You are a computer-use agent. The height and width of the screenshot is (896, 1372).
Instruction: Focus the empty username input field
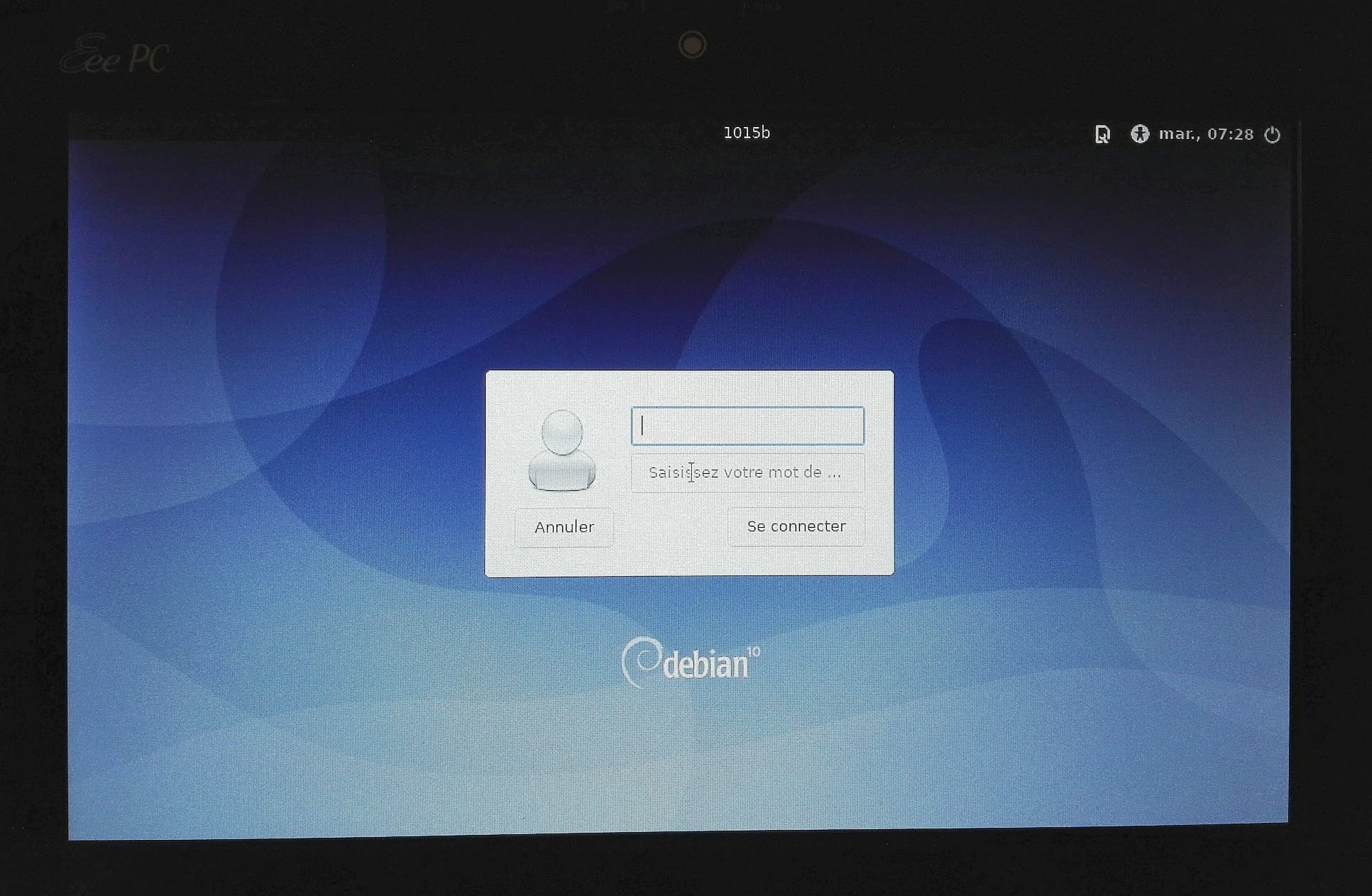point(747,426)
